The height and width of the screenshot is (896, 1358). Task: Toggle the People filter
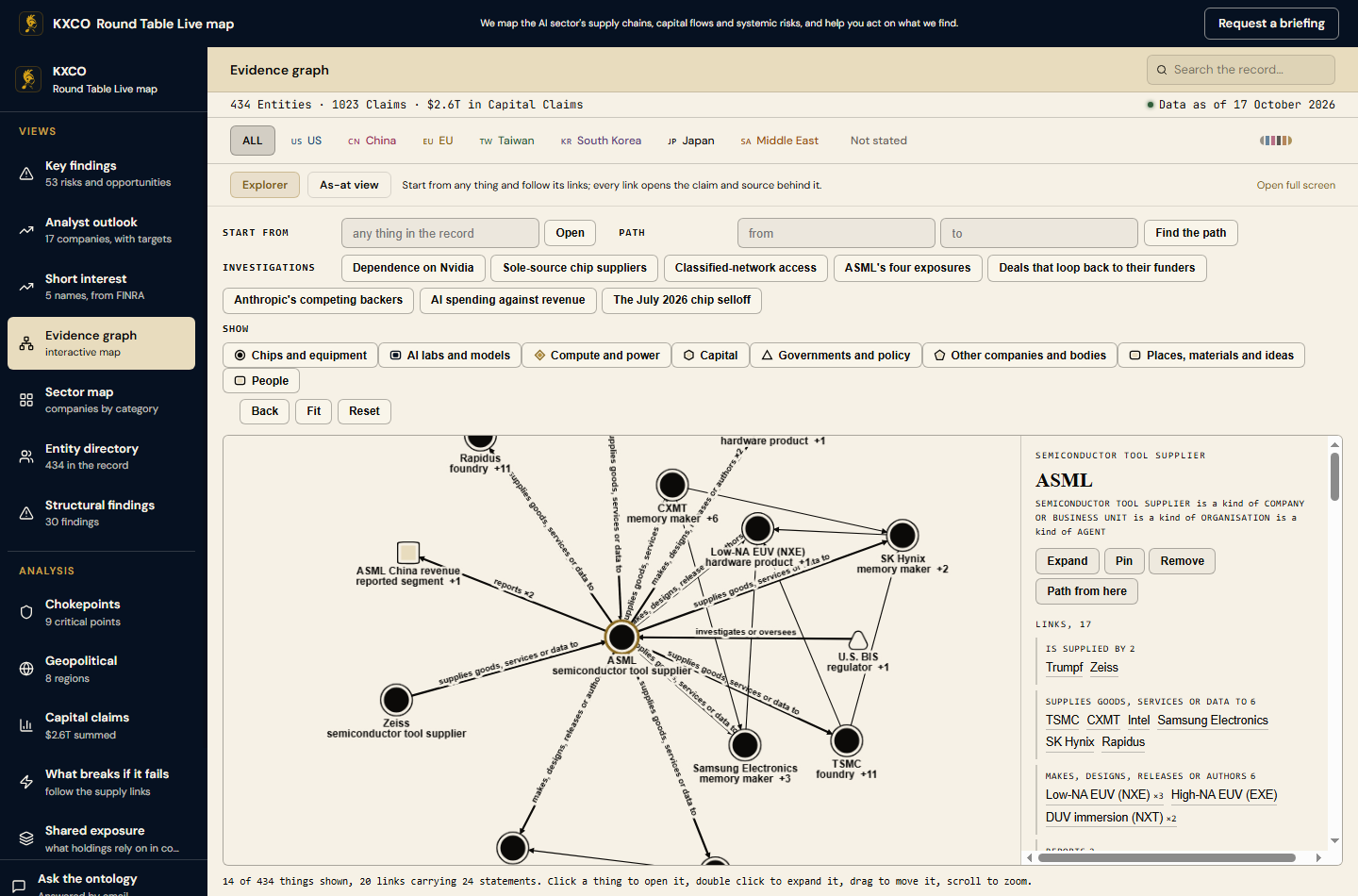[261, 381]
